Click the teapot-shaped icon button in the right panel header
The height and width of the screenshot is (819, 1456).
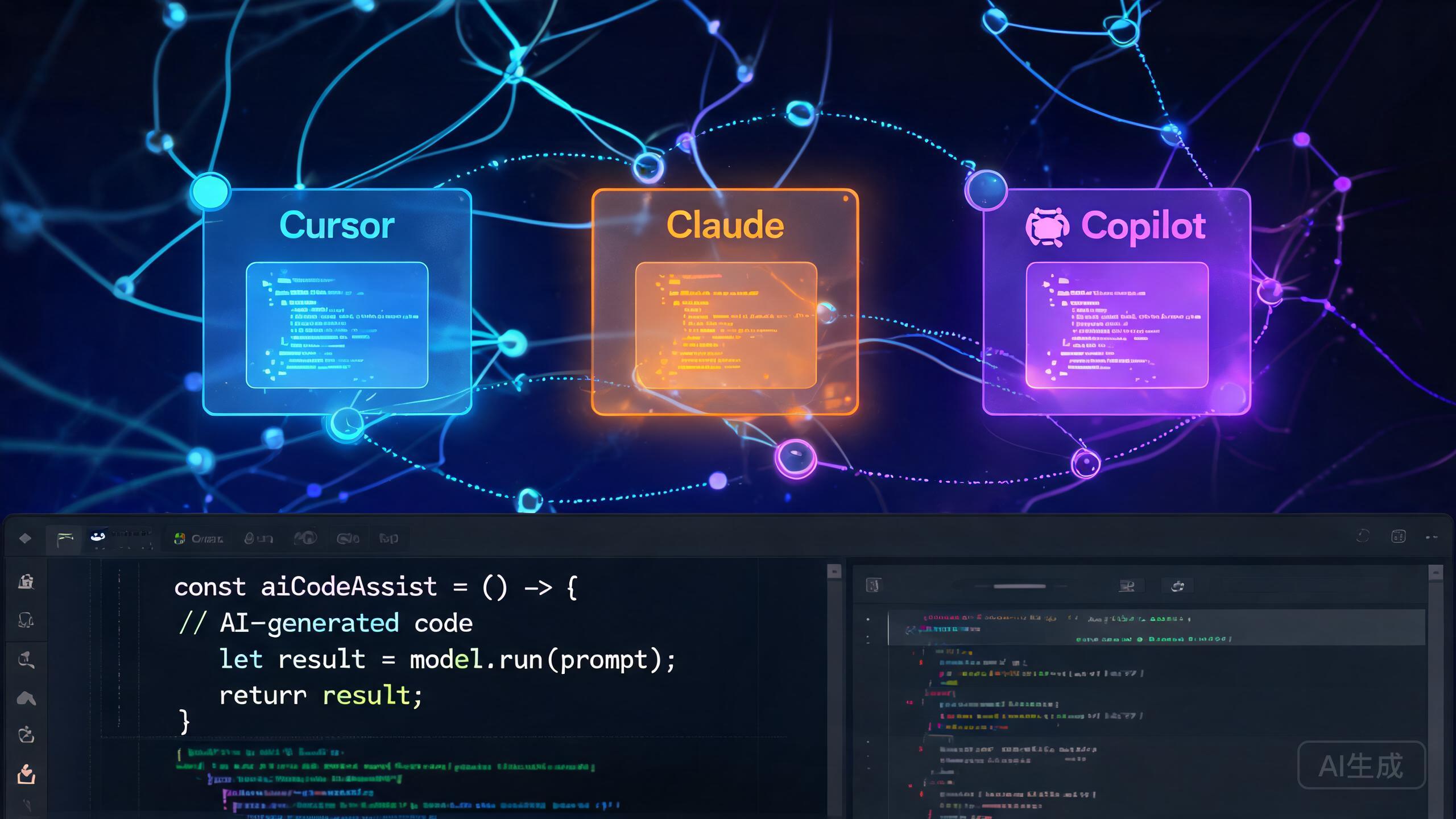1177,586
